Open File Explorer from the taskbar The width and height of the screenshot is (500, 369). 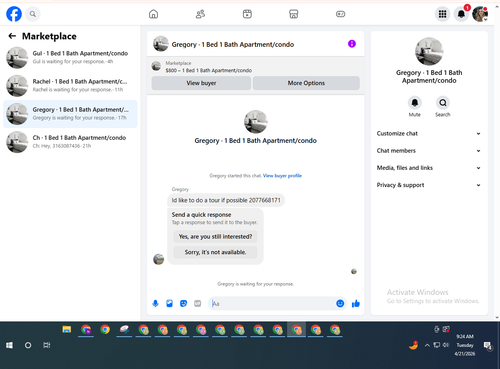[67, 330]
